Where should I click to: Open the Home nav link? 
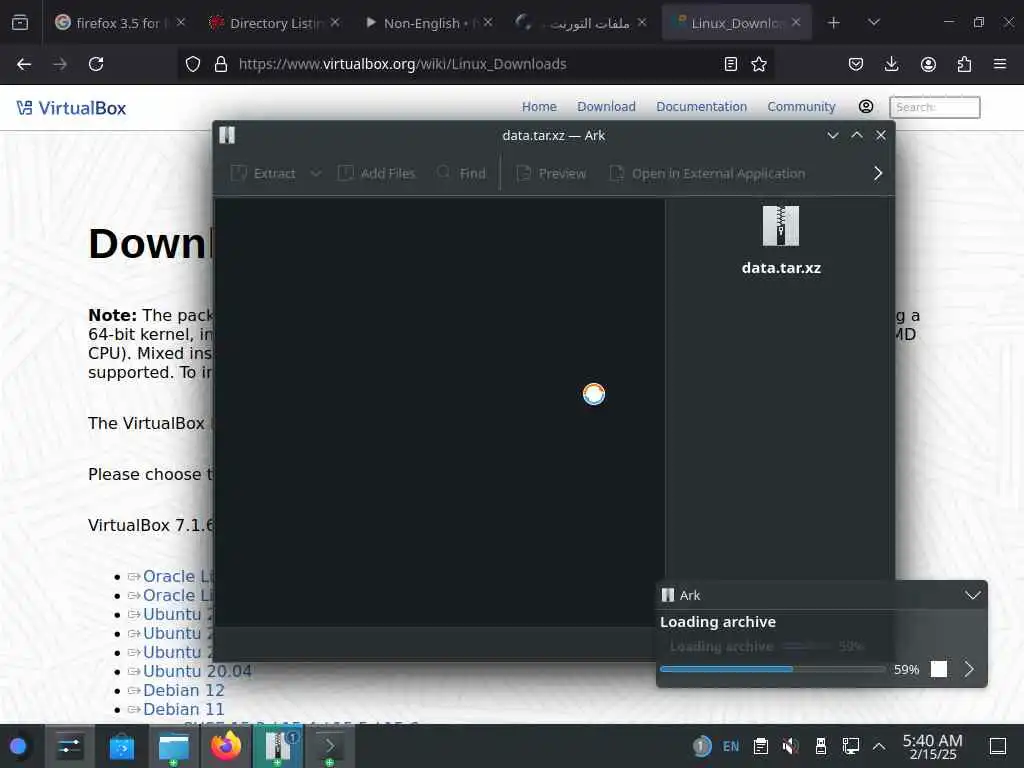point(539,106)
